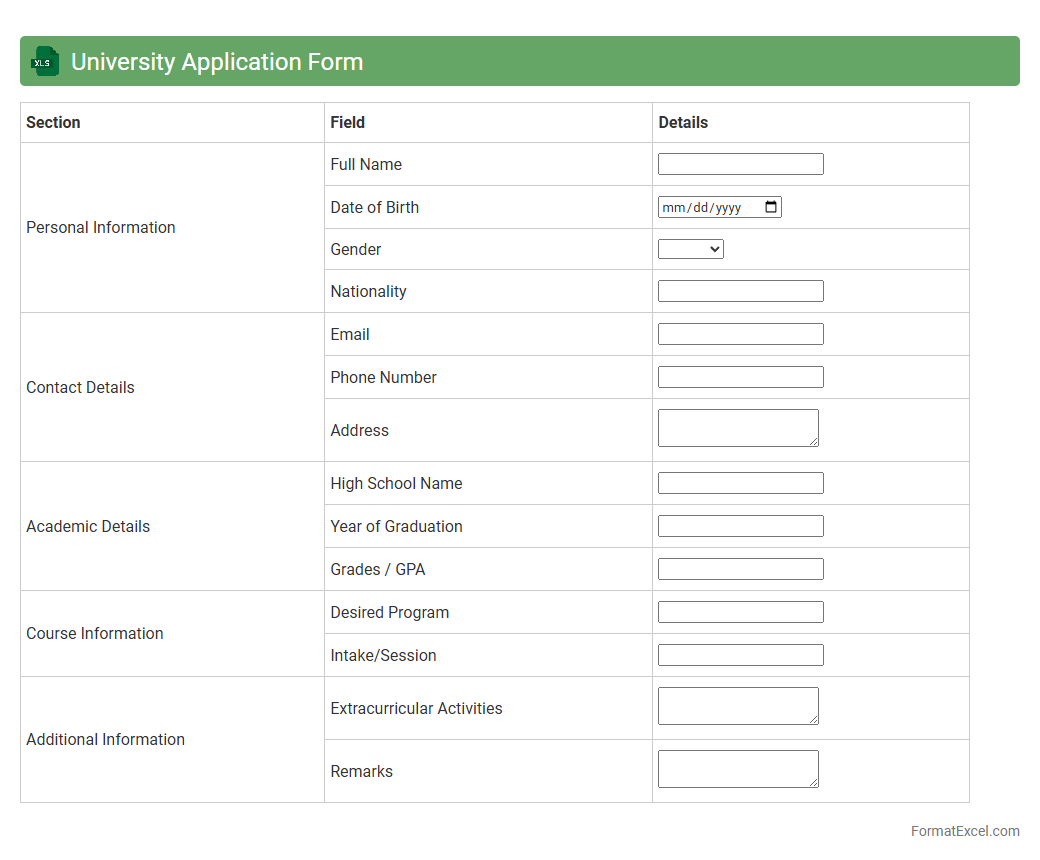Click the University Application Form title
This screenshot has height=860, width=1040.
[x=217, y=62]
